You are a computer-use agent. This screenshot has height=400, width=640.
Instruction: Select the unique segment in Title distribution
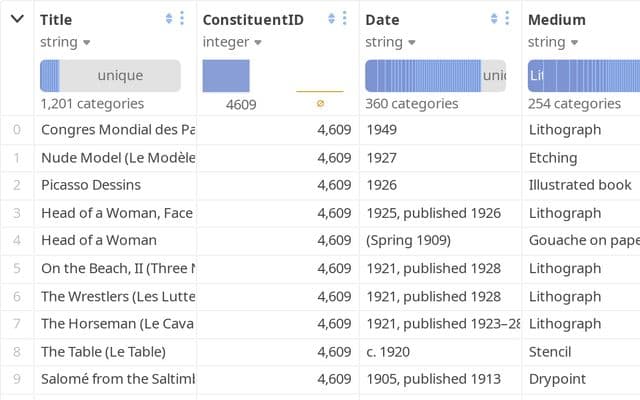[120, 76]
